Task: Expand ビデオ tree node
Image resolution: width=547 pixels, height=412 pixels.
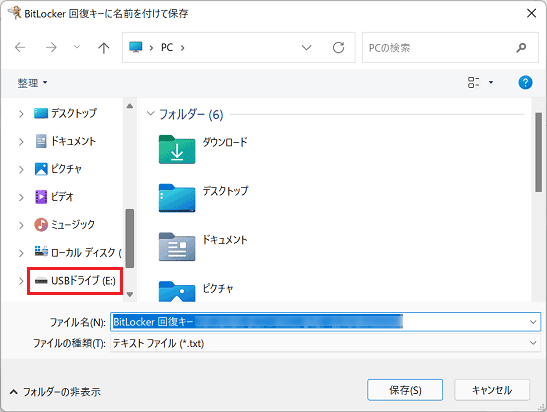Action: click(x=21, y=197)
